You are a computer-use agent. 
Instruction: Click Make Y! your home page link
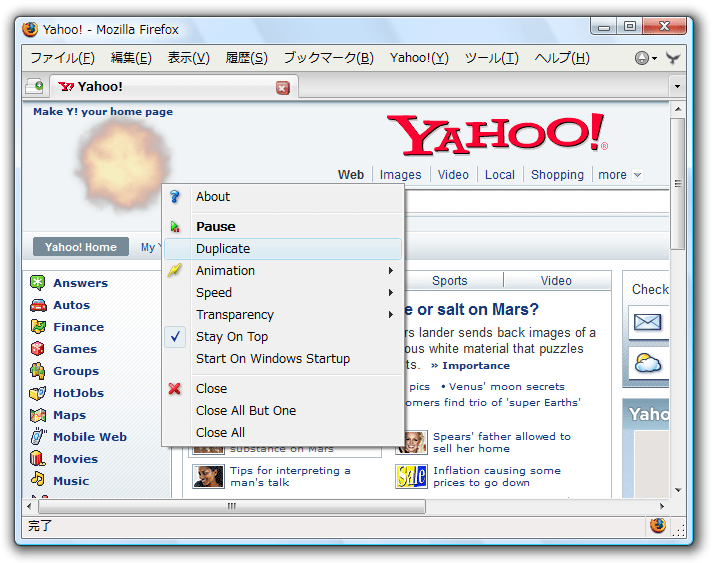pyautogui.click(x=103, y=112)
